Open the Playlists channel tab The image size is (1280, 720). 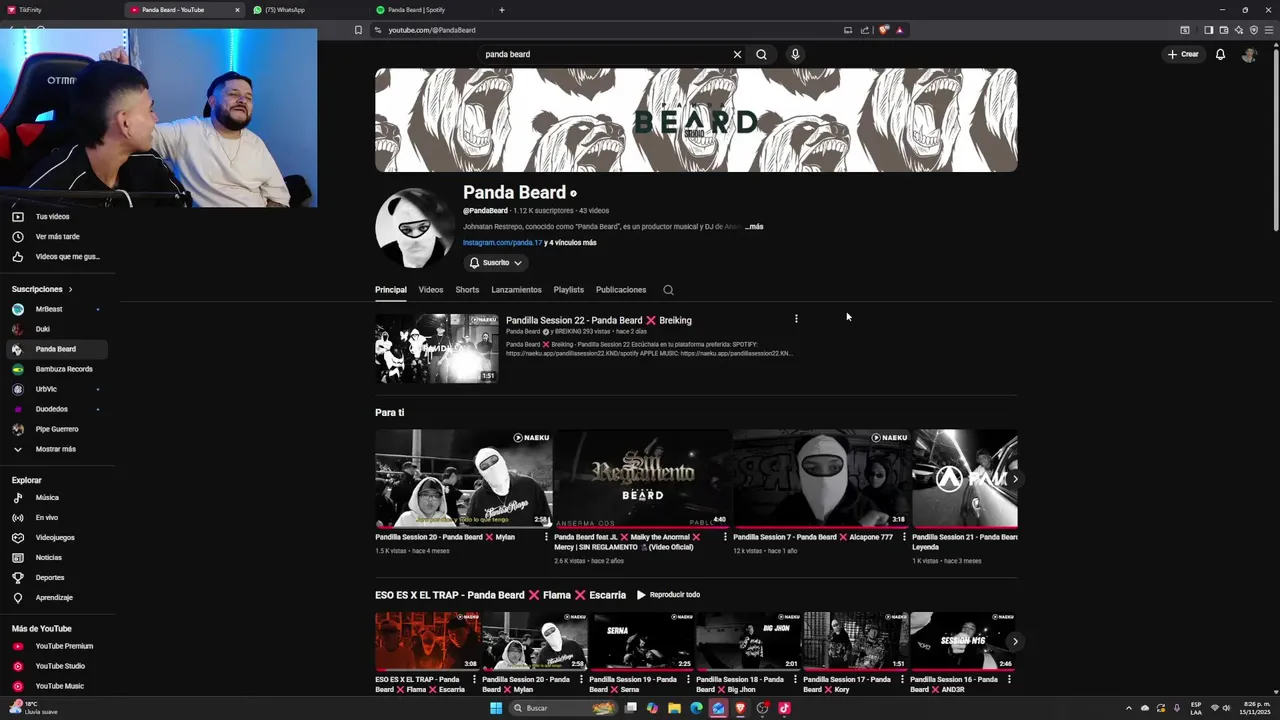coord(569,290)
